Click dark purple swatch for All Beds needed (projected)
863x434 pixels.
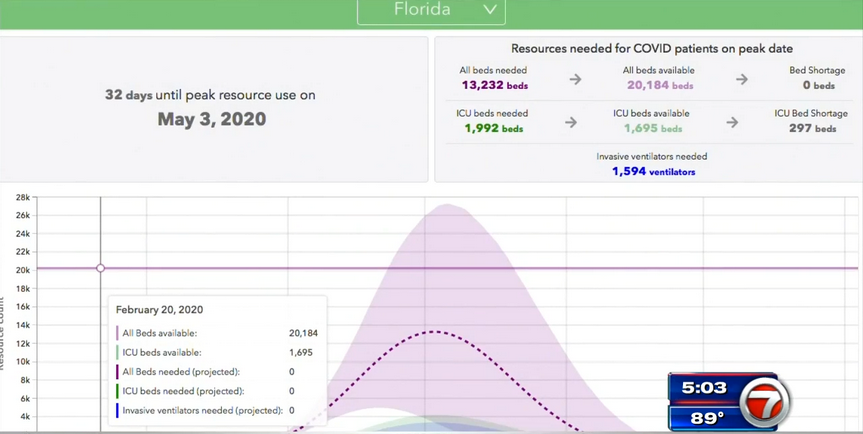tap(118, 372)
